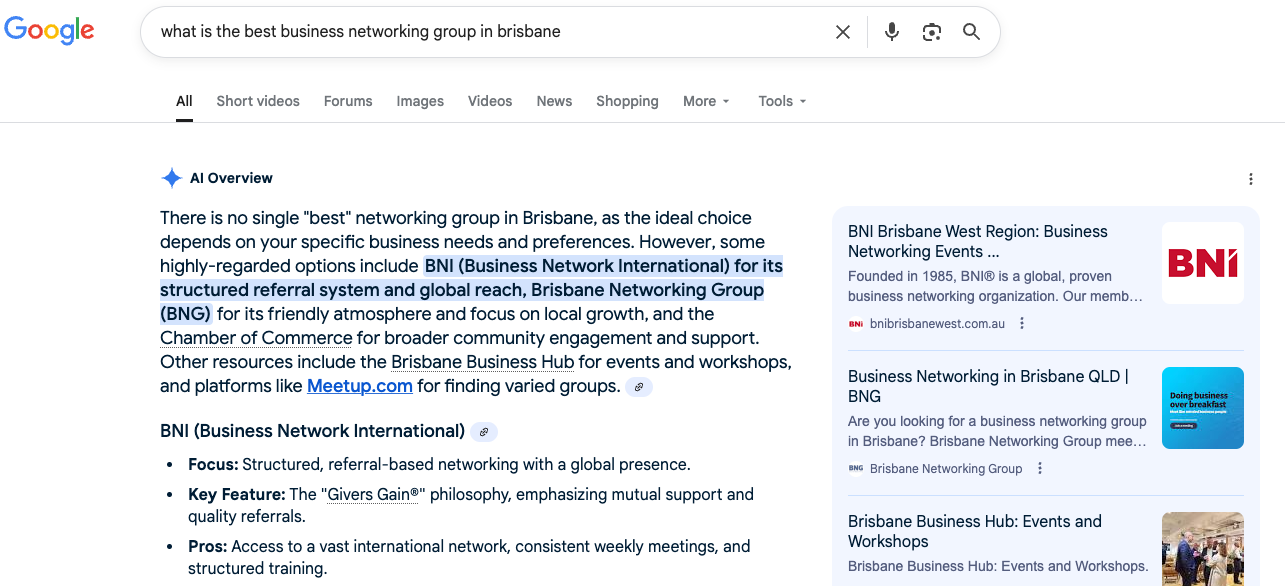Open three-dot menu for bnibrisbanewest.com.au source
1285x586 pixels.
pyautogui.click(x=1022, y=323)
